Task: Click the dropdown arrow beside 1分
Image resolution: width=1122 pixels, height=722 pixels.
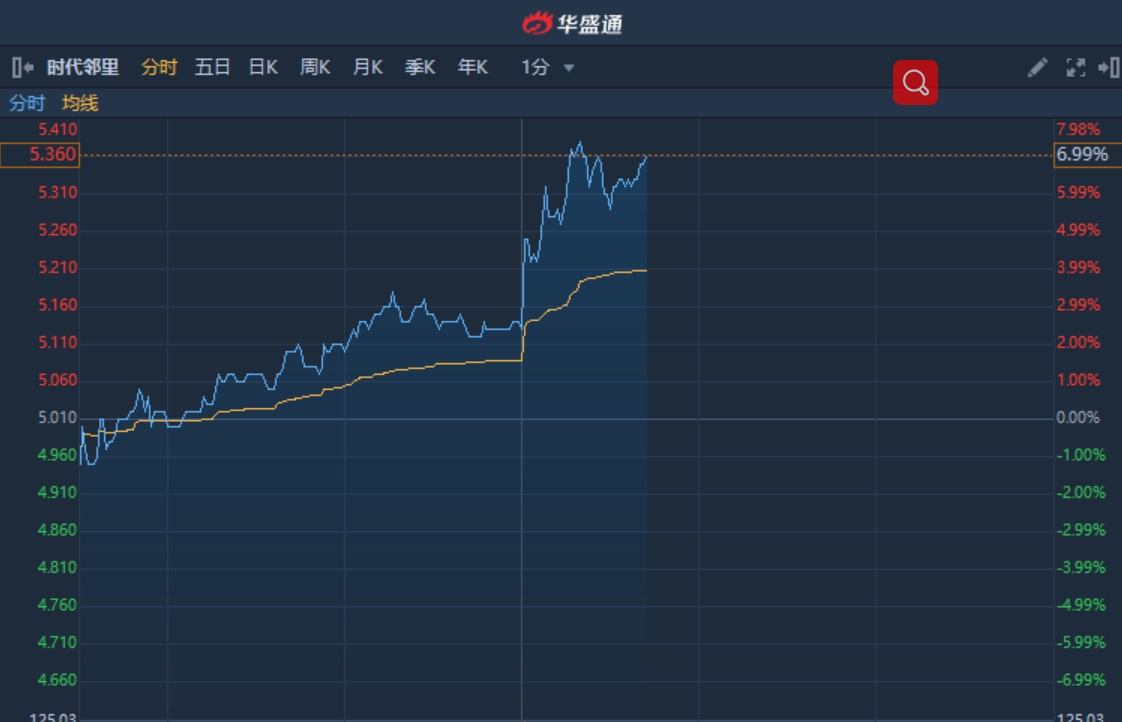Action: (569, 68)
